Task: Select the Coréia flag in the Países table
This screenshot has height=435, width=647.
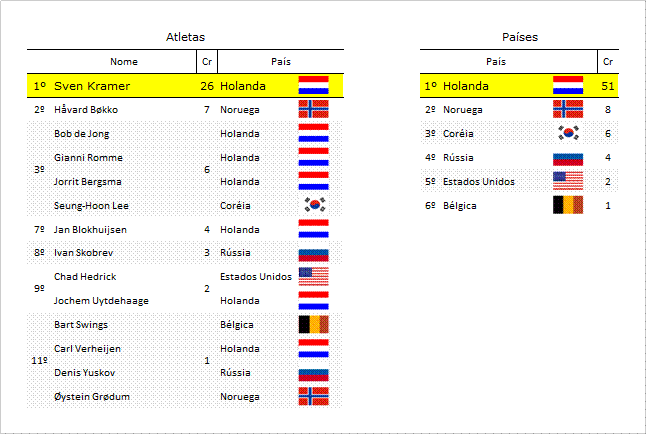Action: coord(568,133)
